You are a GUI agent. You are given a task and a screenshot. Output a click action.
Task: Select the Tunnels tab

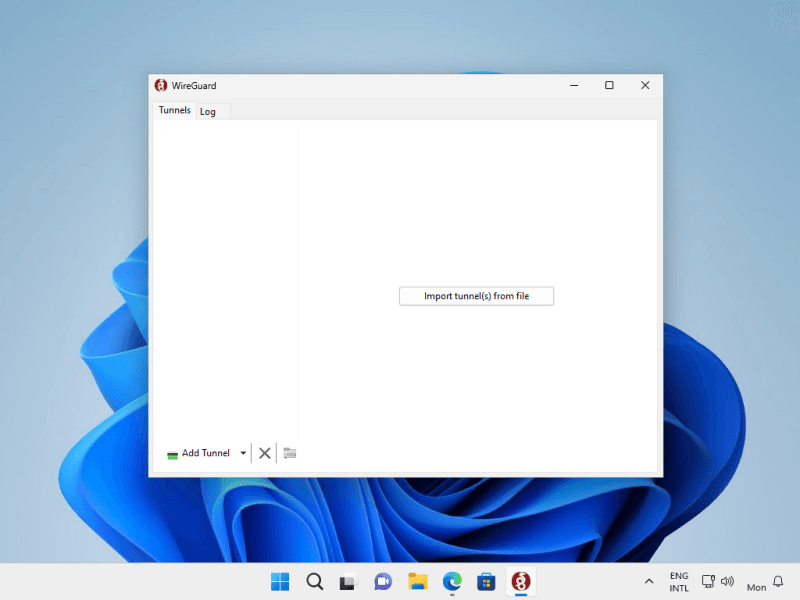[x=174, y=110]
